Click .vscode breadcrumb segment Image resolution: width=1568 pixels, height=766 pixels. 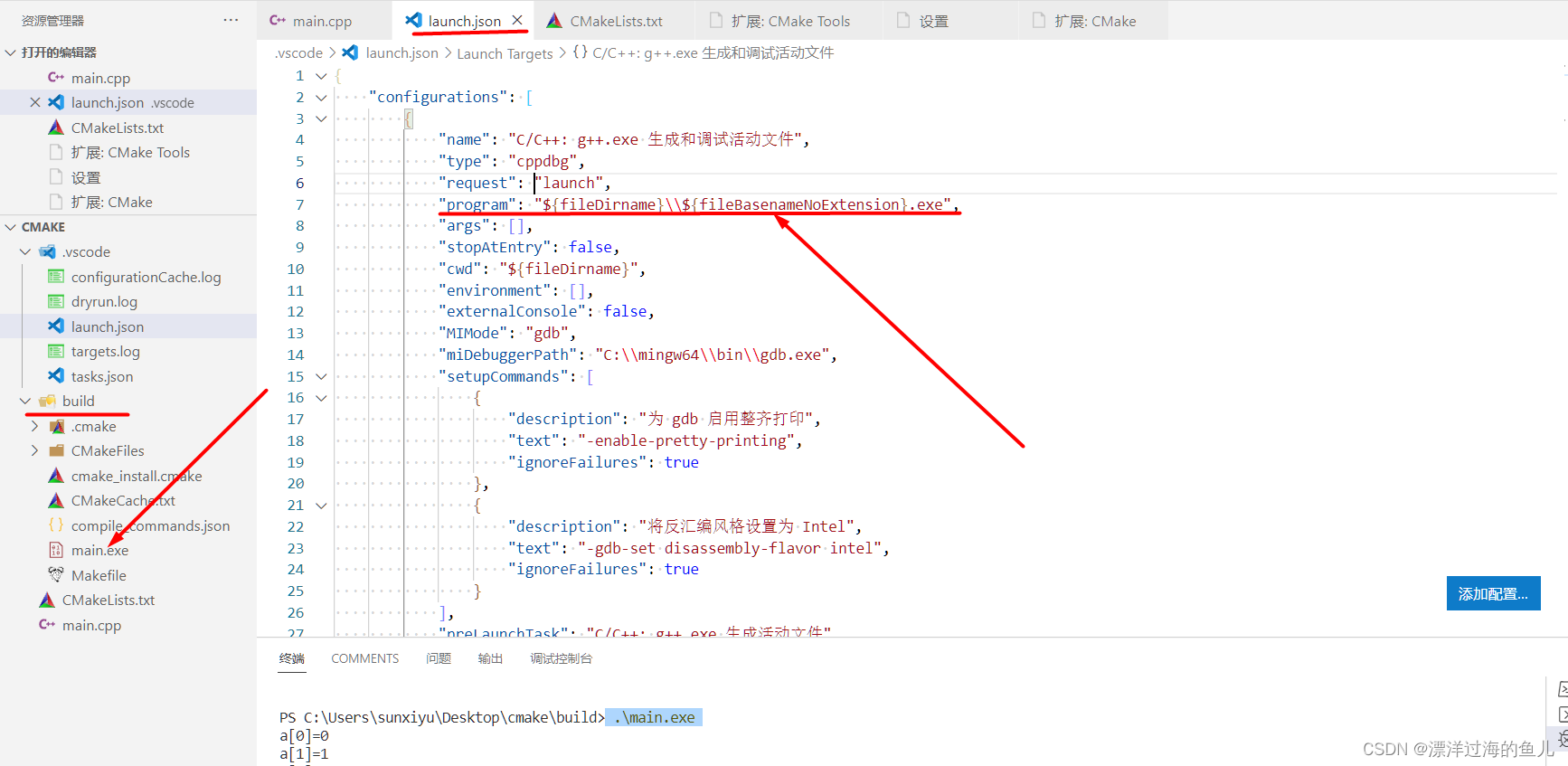[x=298, y=53]
